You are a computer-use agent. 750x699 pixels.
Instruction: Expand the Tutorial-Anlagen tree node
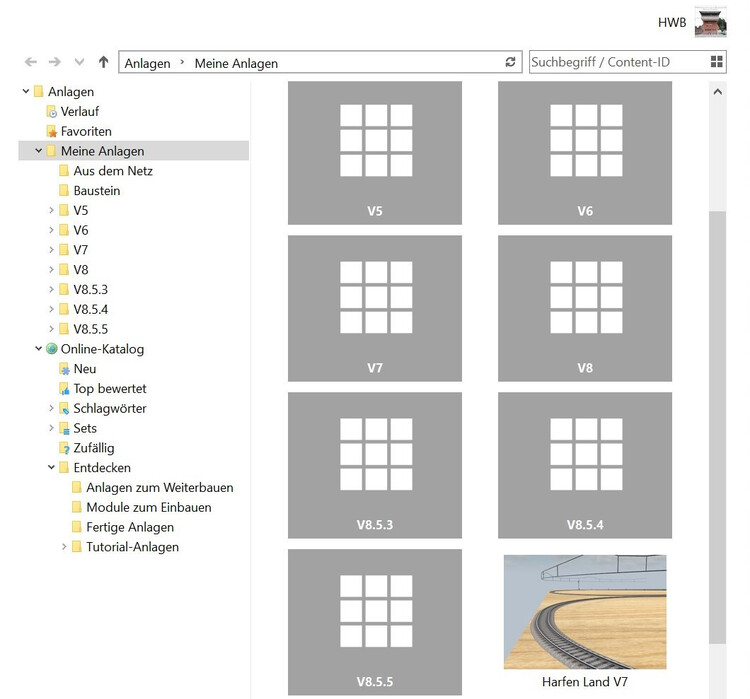click(64, 546)
